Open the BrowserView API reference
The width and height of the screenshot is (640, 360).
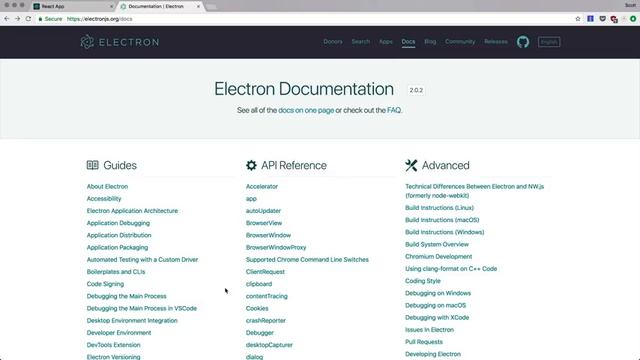coord(264,223)
